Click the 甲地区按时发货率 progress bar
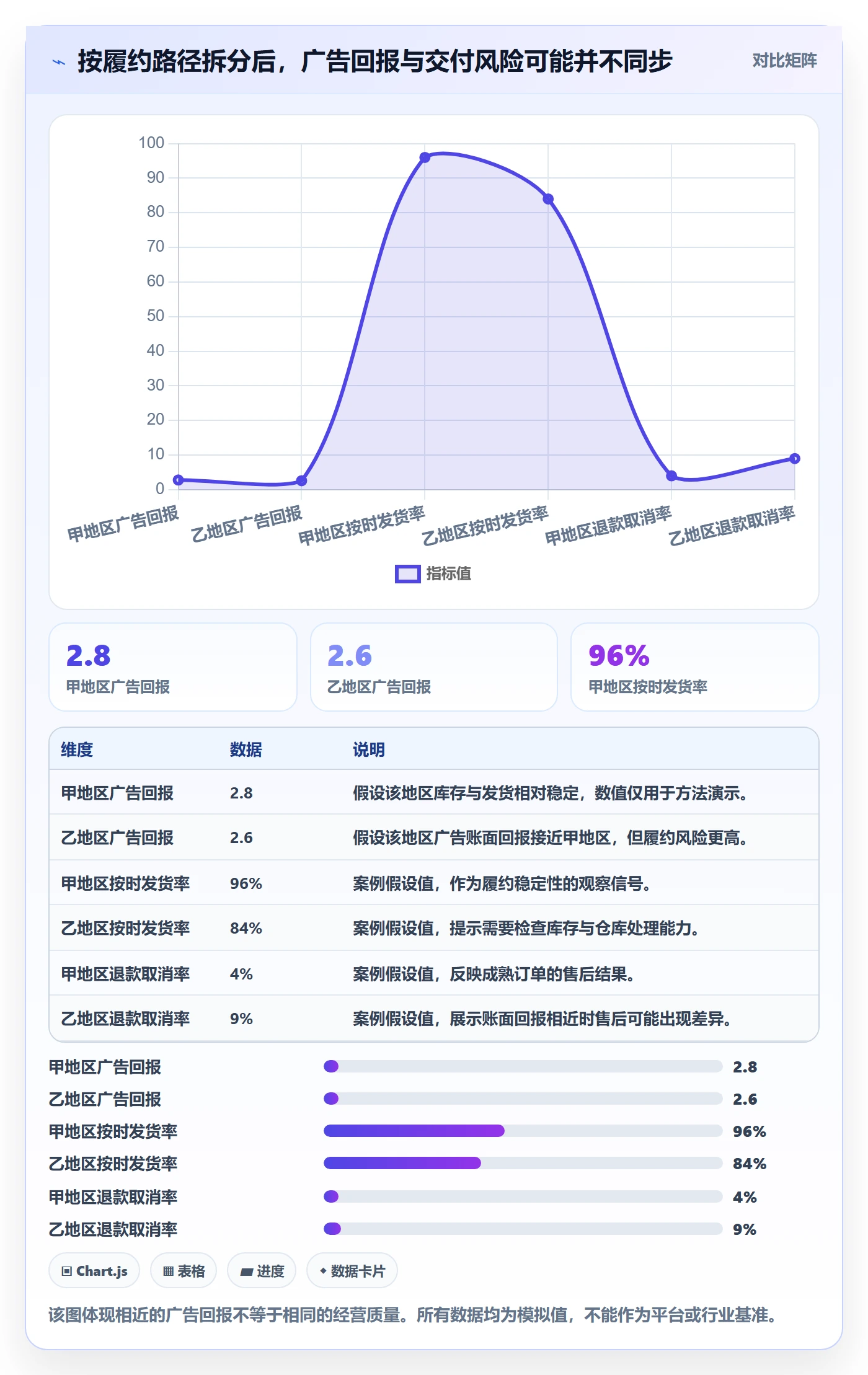The height and width of the screenshot is (1375, 868). (523, 1131)
